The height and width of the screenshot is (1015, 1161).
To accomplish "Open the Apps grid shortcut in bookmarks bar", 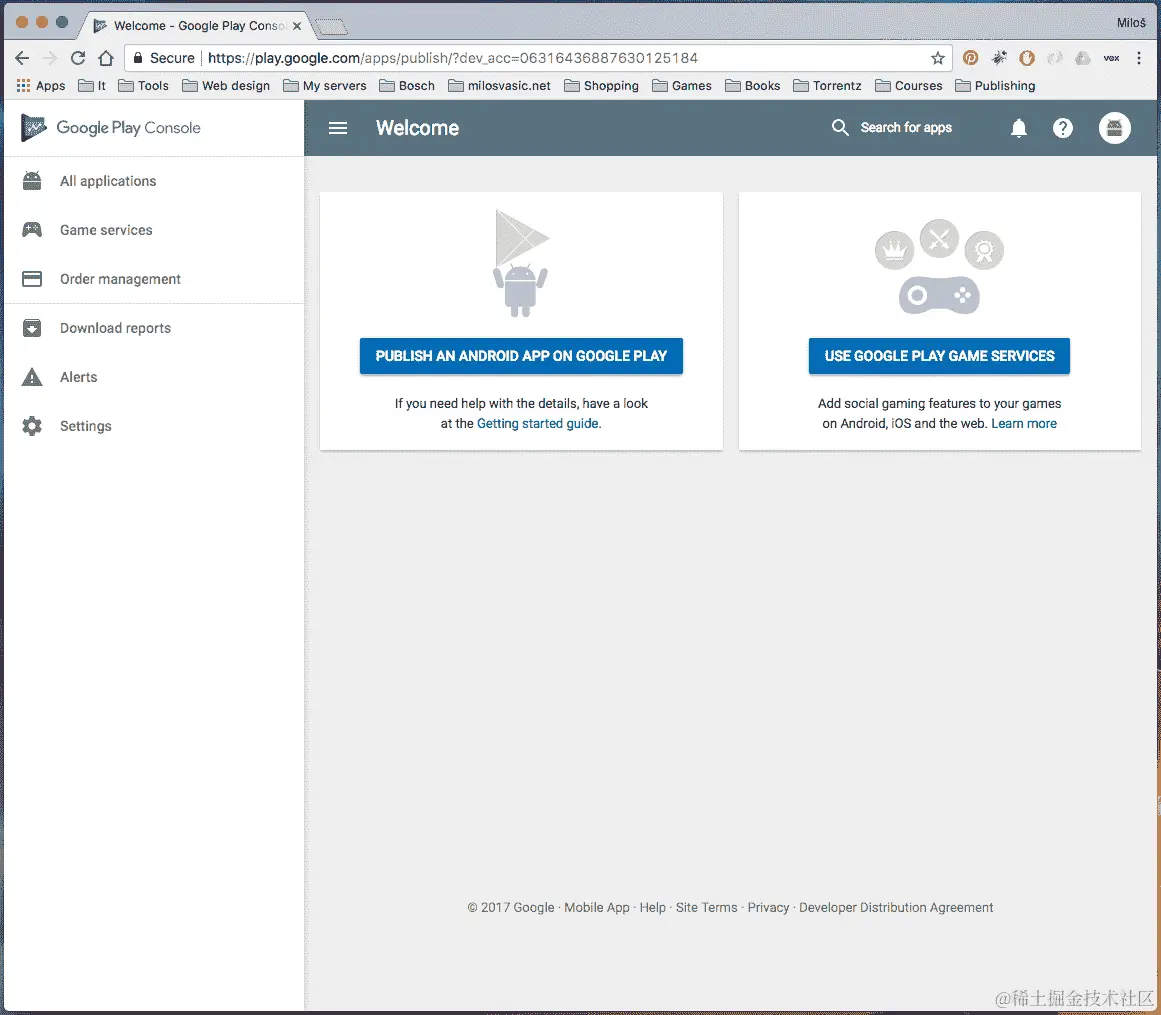I will click(x=41, y=86).
